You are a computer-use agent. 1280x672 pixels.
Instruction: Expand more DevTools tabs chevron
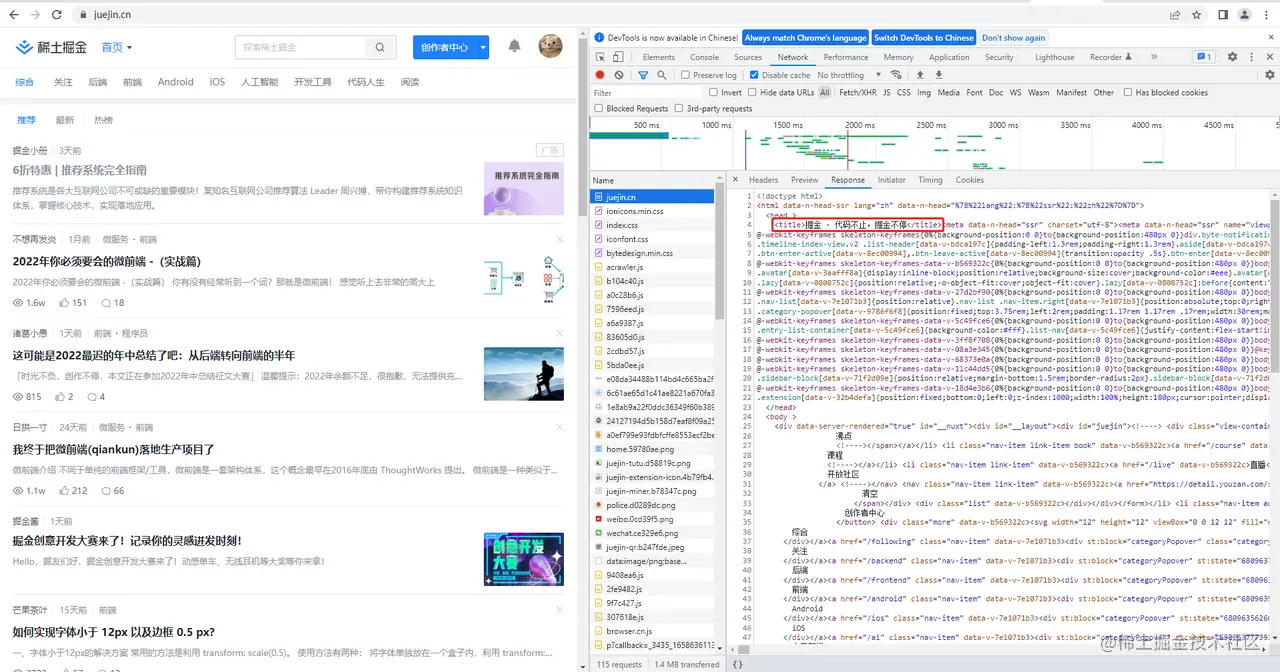pyautogui.click(x=1154, y=57)
